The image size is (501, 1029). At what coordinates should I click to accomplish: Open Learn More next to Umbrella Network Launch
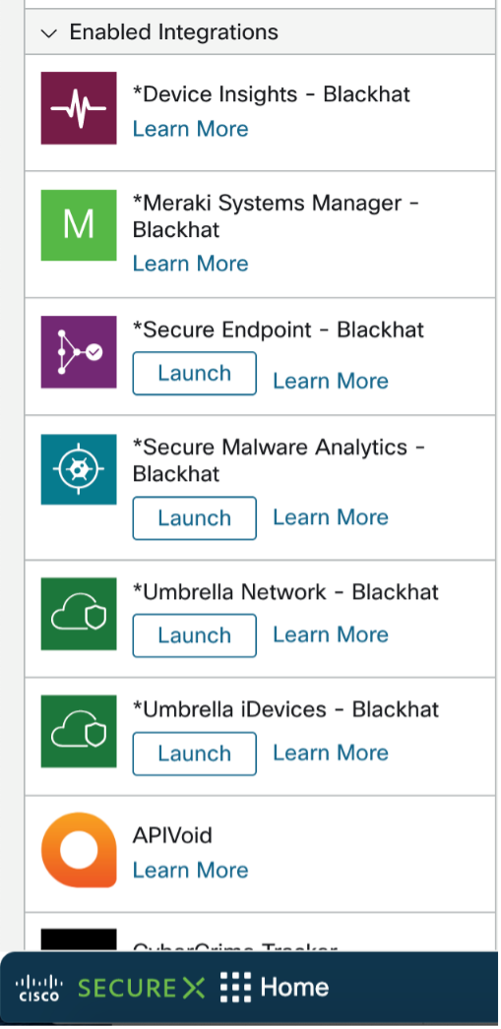(330, 635)
